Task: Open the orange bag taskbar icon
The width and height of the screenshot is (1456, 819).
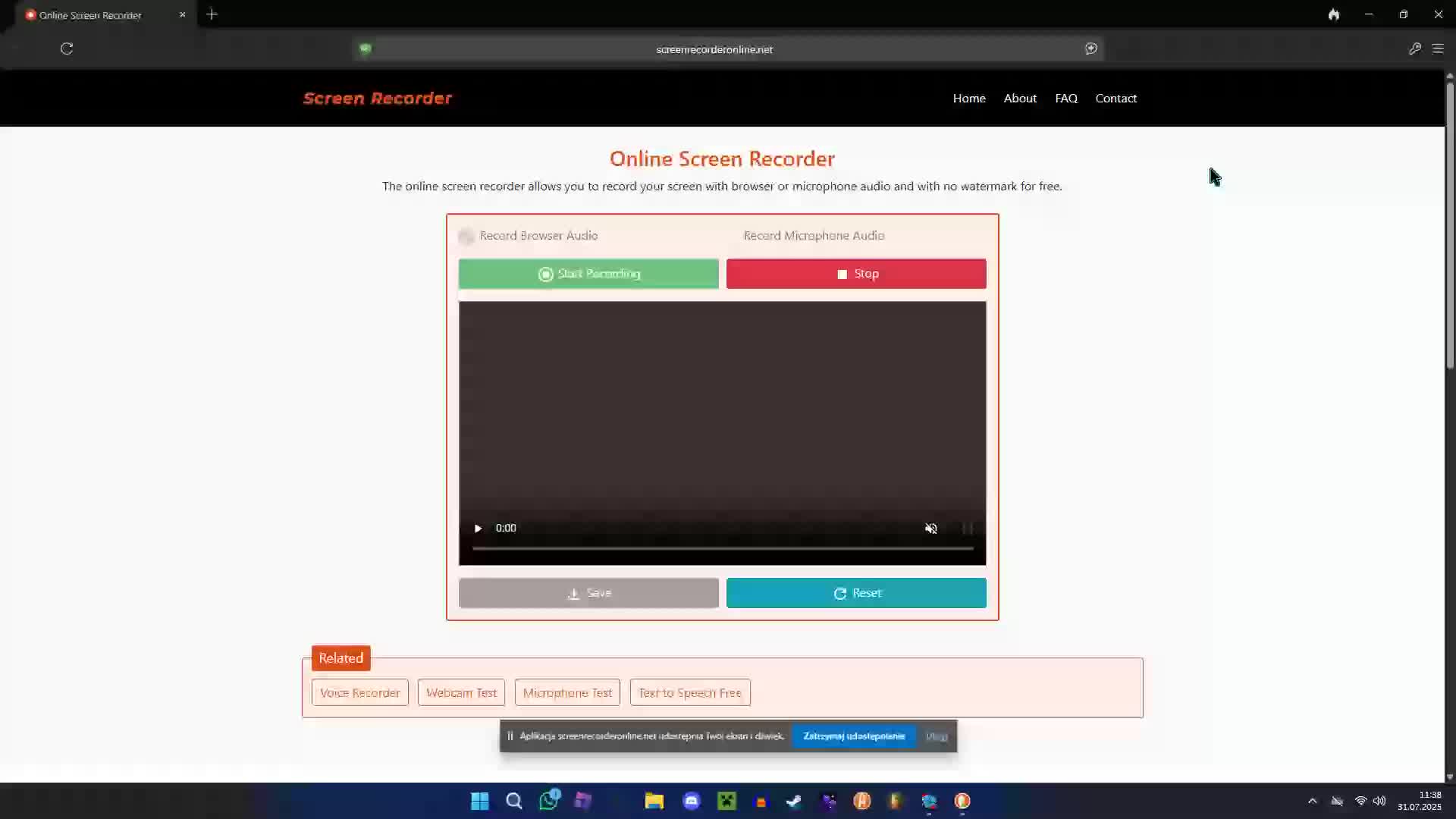Action: point(761,802)
